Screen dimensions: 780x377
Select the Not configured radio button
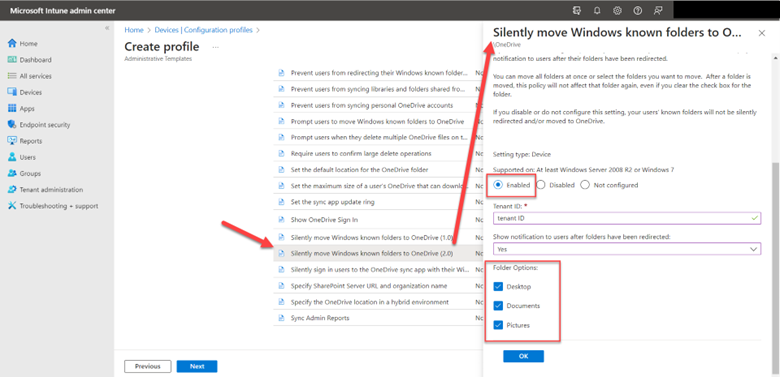[x=585, y=185]
